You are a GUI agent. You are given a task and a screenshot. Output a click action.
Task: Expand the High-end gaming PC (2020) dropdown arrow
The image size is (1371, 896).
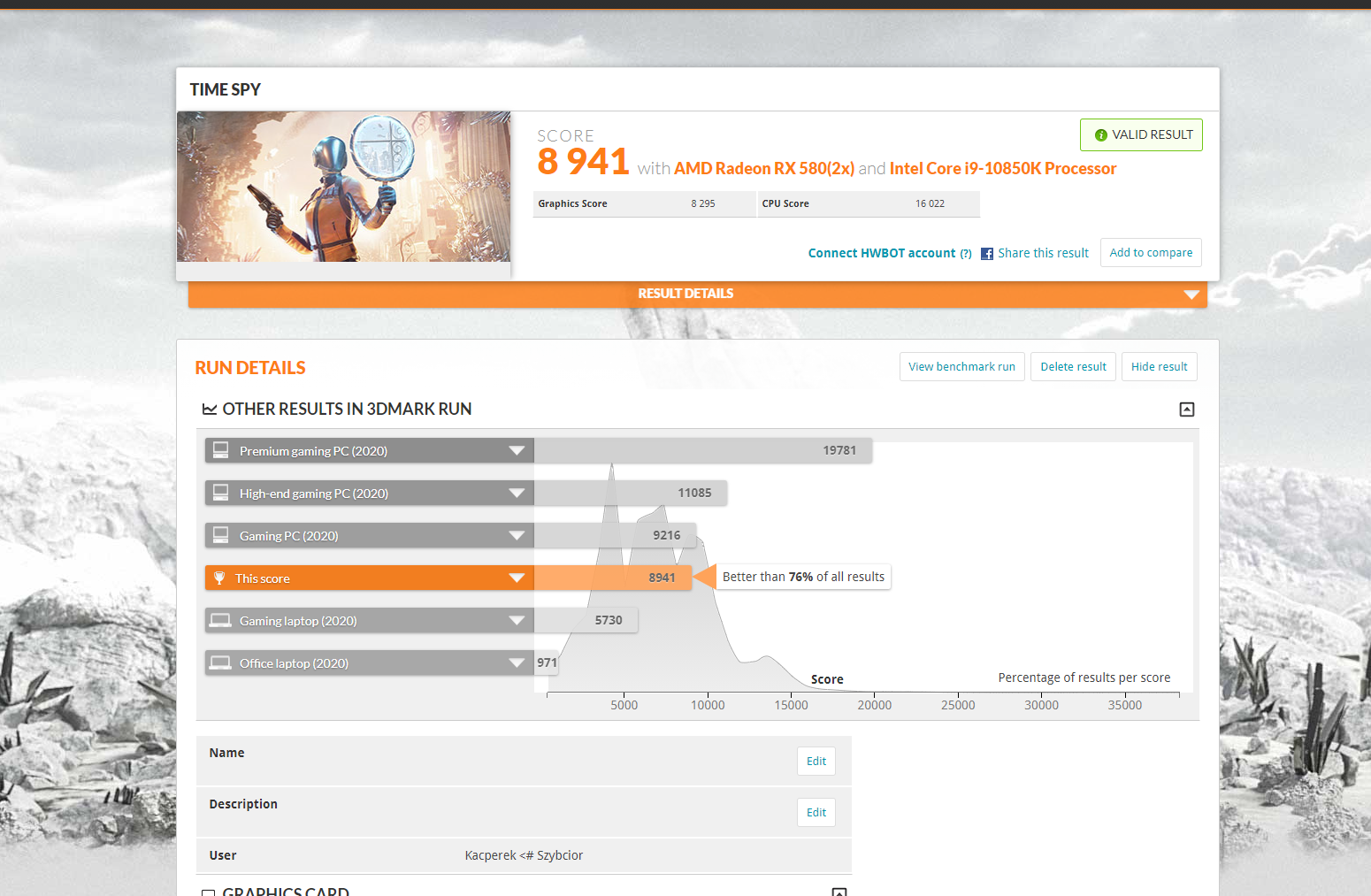[517, 494]
